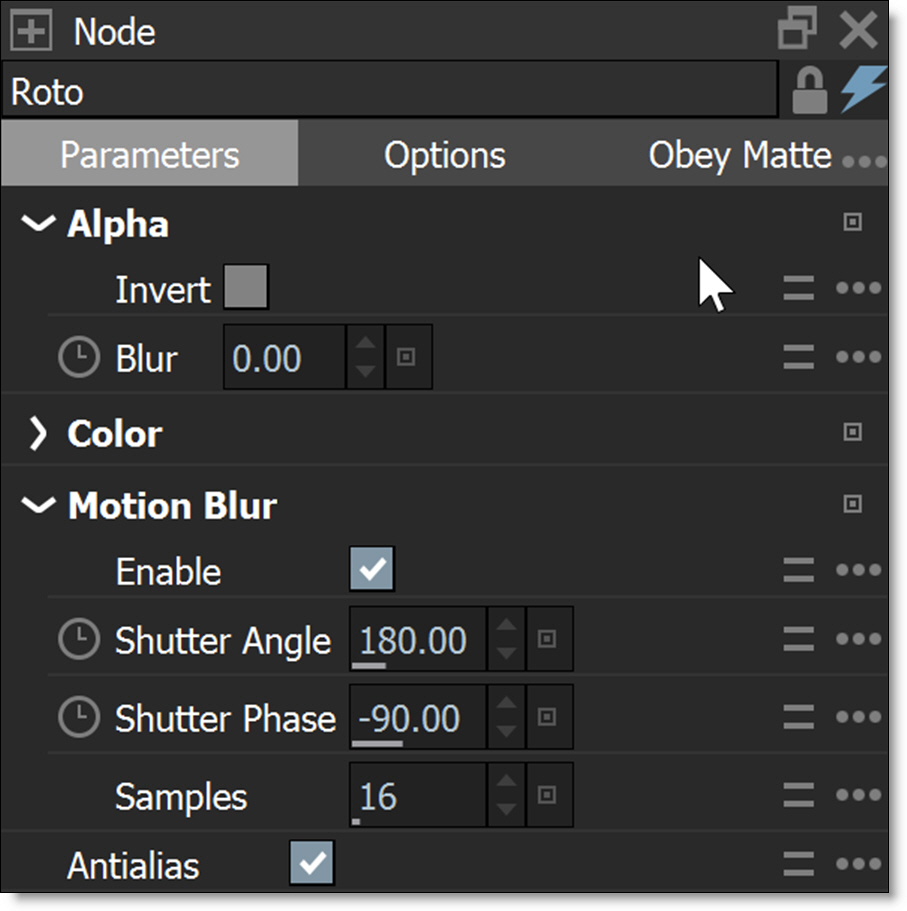907x911 pixels.
Task: Click the blue lightning bolt icon
Action: 861,90
